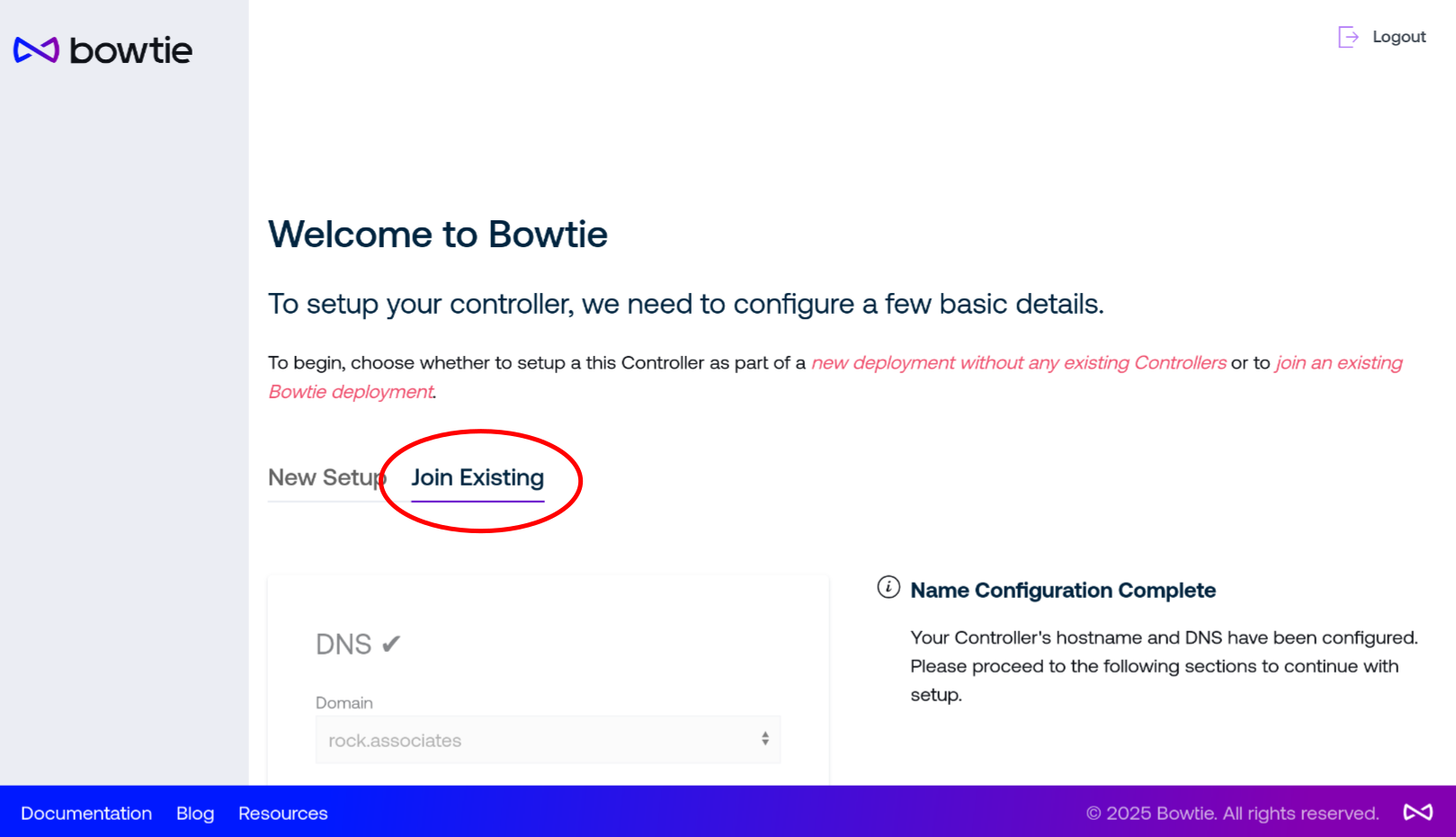The height and width of the screenshot is (837, 1456).
Task: Click the Name Configuration Complete heading
Action: click(1063, 591)
